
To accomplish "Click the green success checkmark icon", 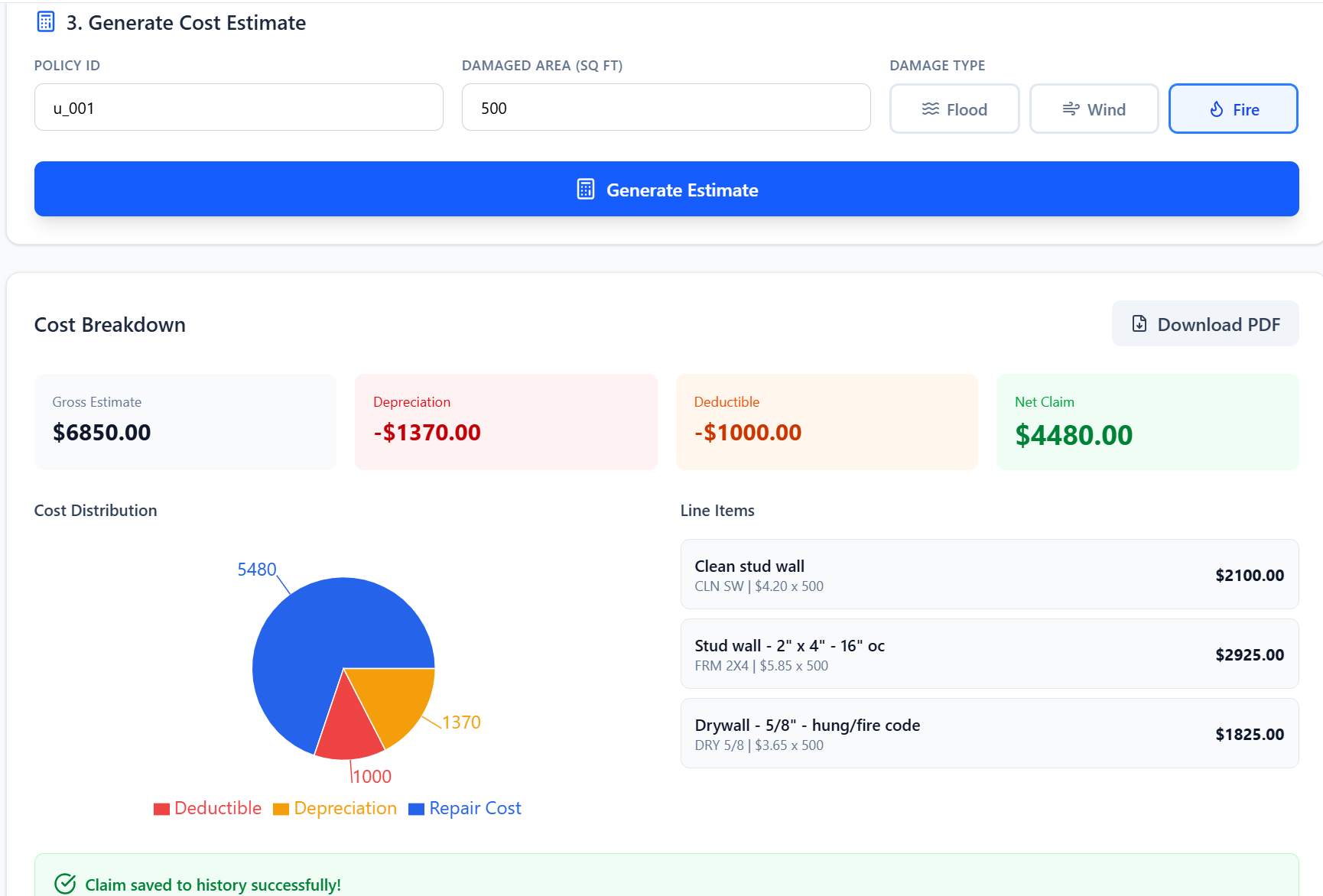I will pyautogui.click(x=66, y=884).
